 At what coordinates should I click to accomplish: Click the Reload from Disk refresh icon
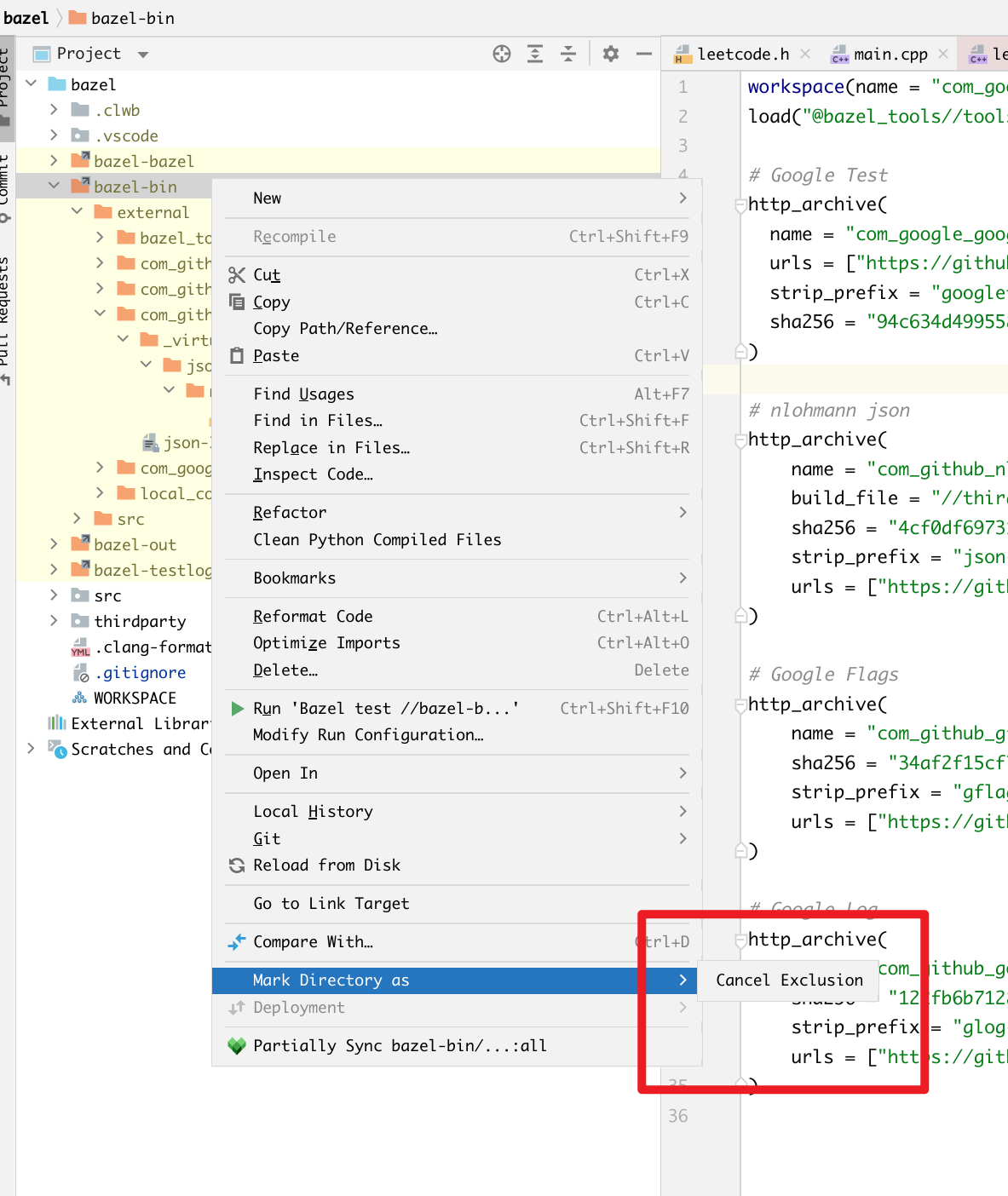click(x=236, y=865)
